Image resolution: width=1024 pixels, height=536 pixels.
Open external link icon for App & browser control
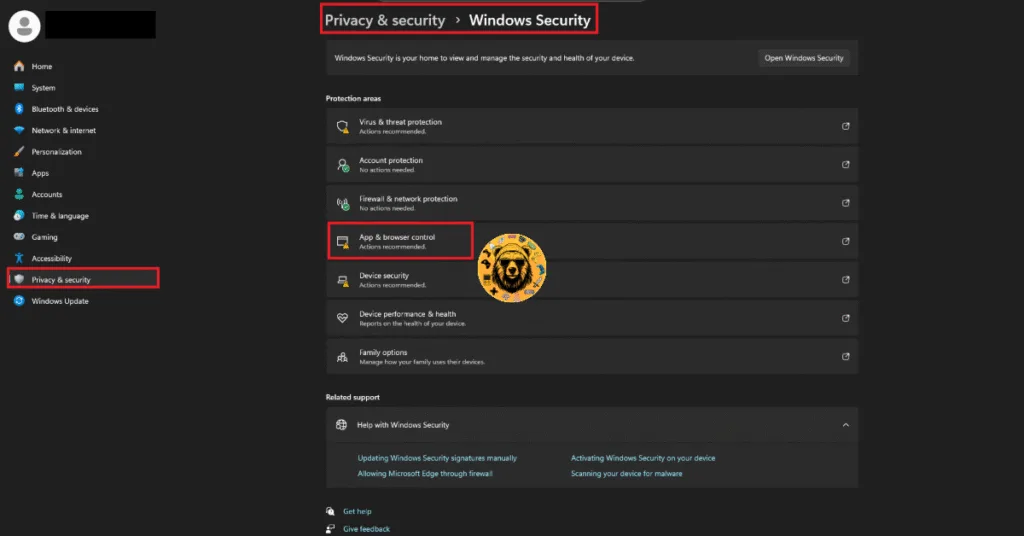(x=846, y=241)
